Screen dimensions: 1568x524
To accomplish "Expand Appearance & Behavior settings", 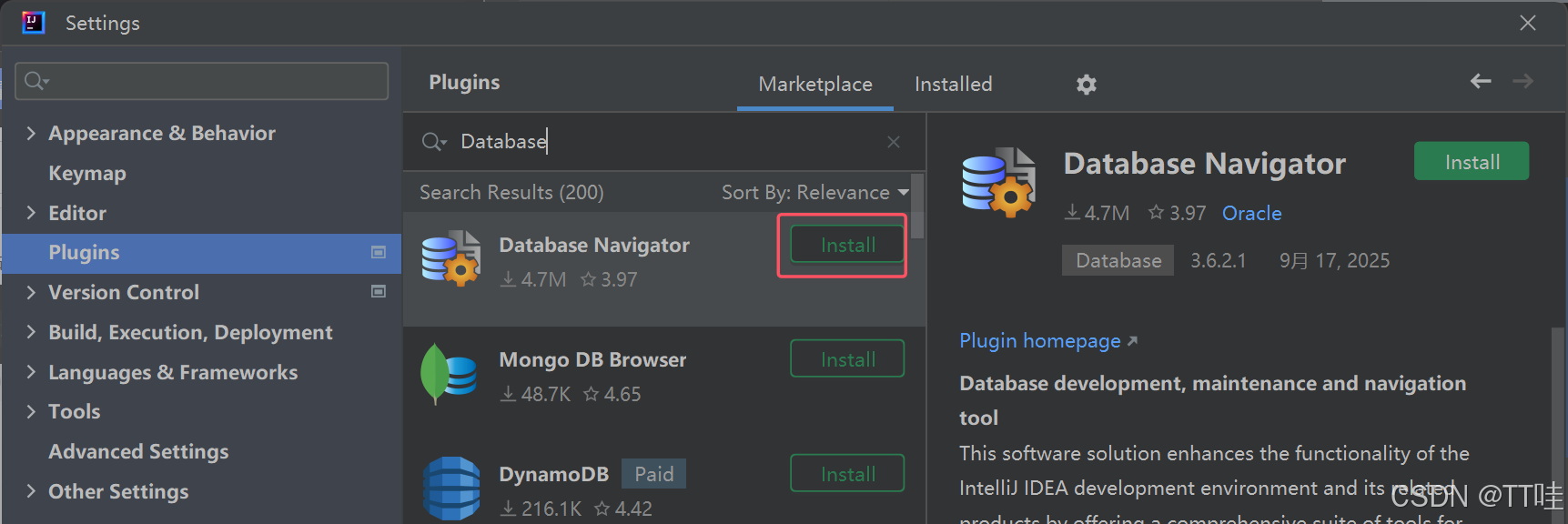I will pyautogui.click(x=31, y=133).
